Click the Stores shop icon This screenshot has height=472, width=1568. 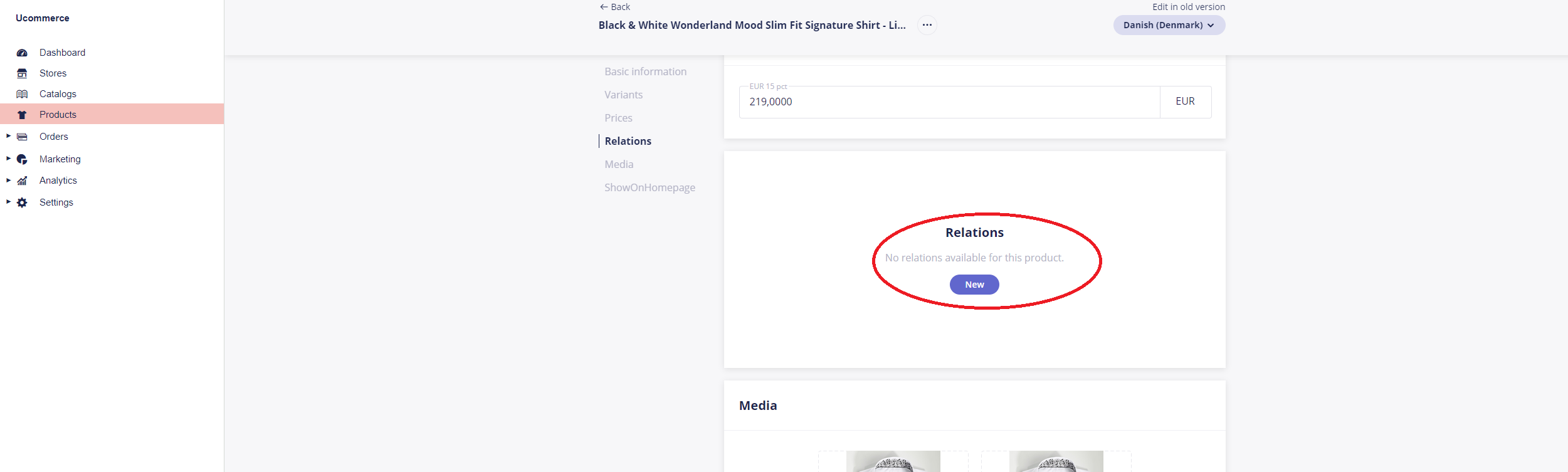click(x=22, y=73)
